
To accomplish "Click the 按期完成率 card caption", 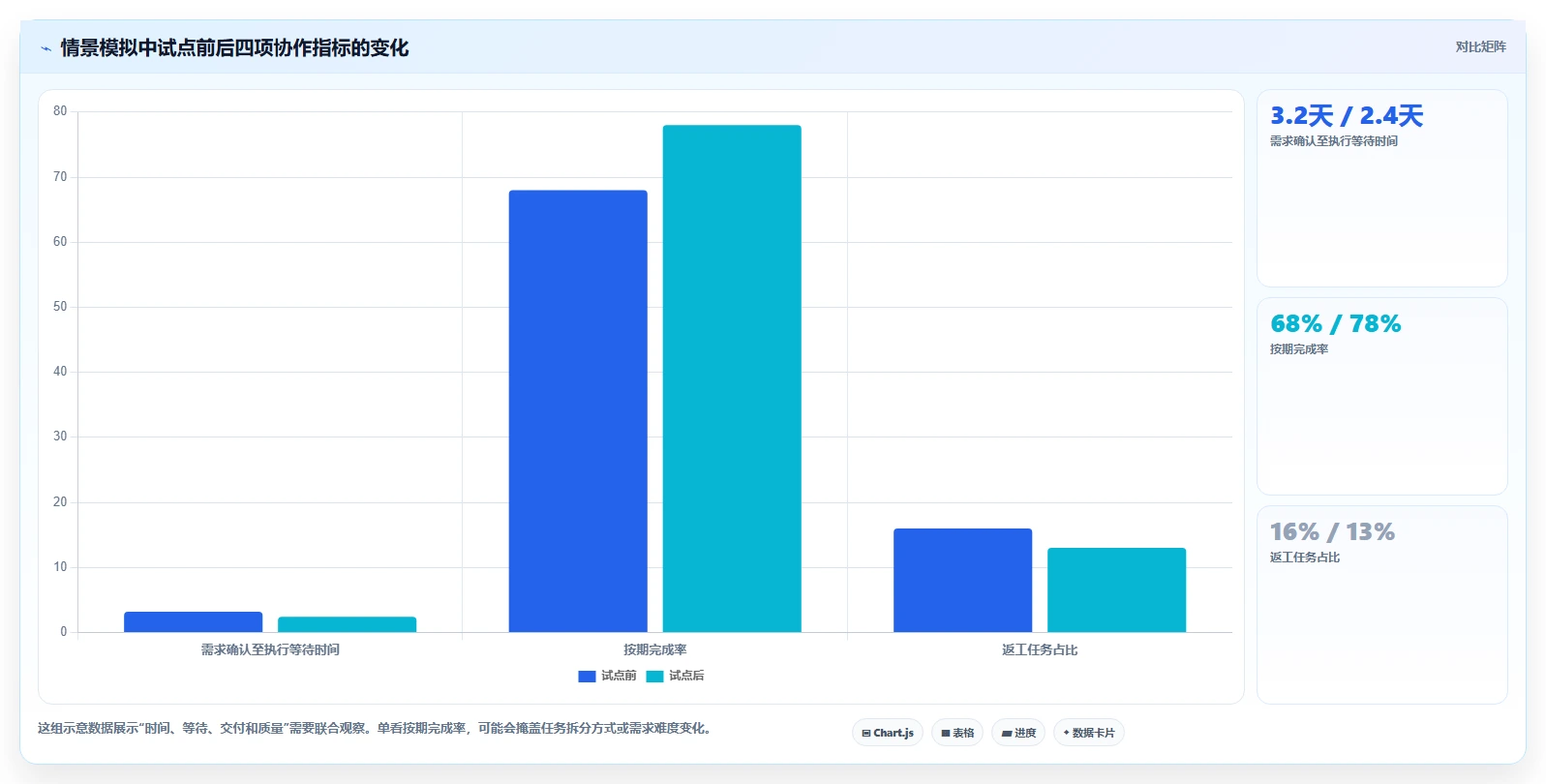I will point(1299,349).
